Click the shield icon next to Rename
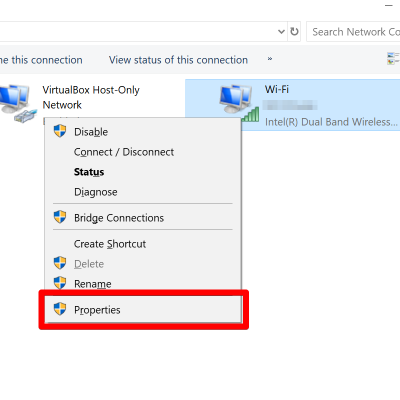Image resolution: width=400 pixels, height=400 pixels. (x=60, y=283)
